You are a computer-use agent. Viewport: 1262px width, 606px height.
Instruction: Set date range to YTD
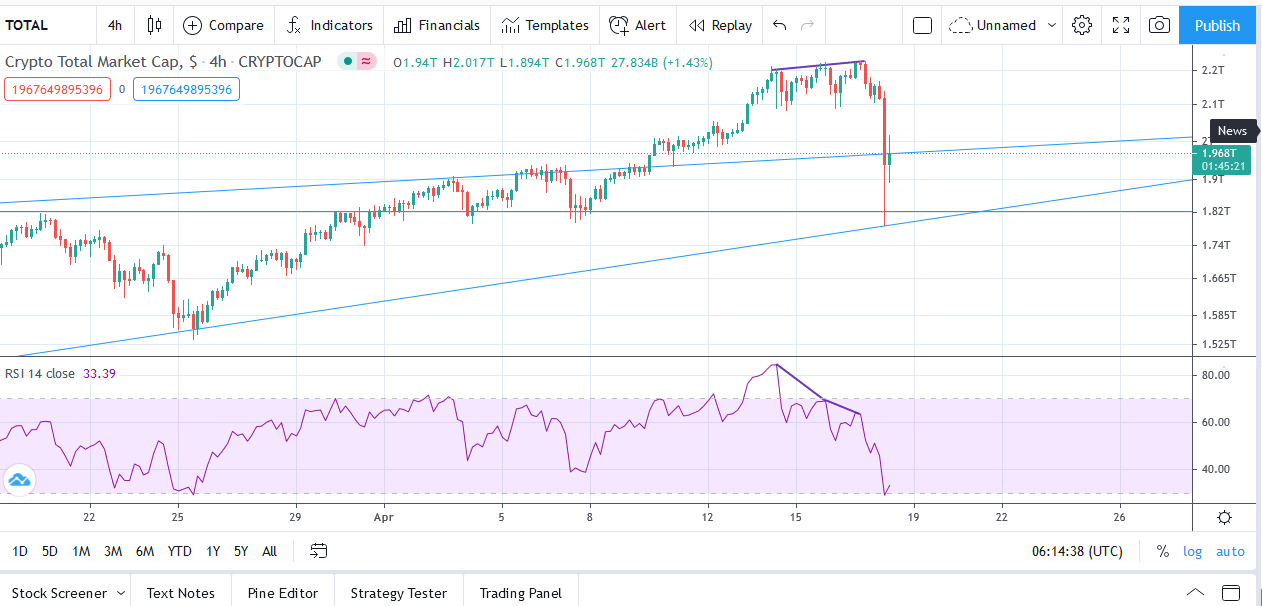click(180, 551)
